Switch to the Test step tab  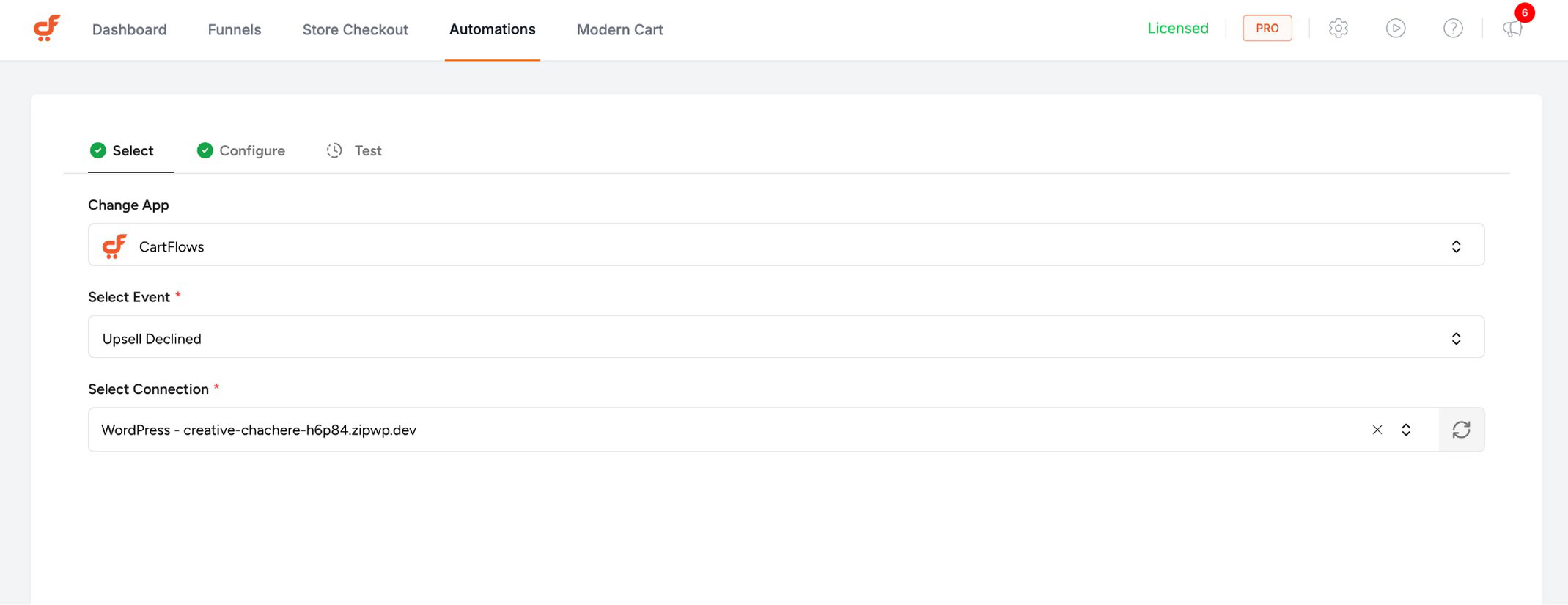point(354,150)
